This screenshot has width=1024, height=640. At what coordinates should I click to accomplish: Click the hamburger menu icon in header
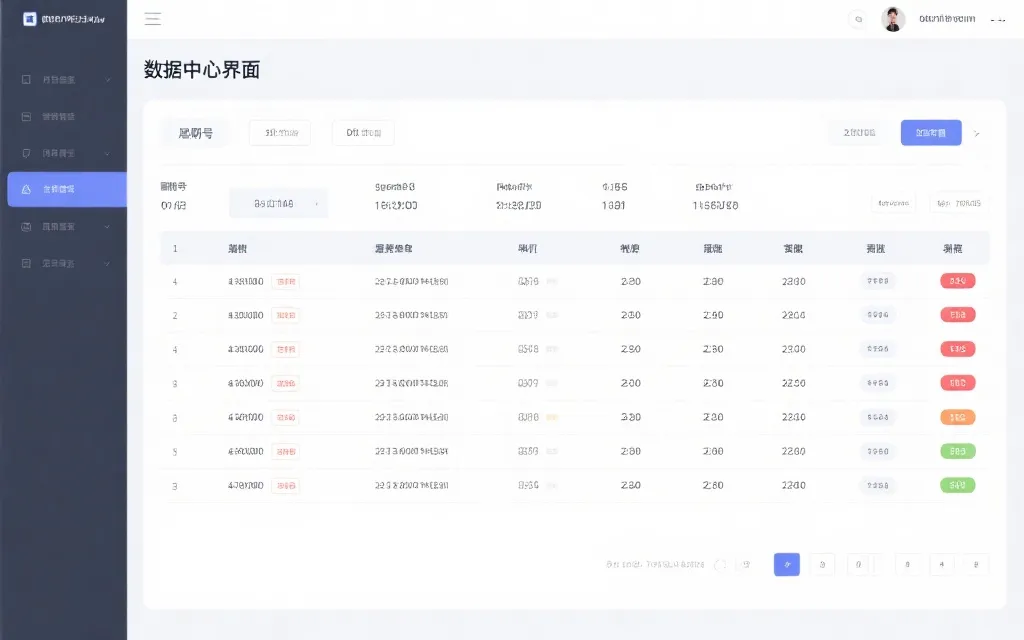click(153, 19)
